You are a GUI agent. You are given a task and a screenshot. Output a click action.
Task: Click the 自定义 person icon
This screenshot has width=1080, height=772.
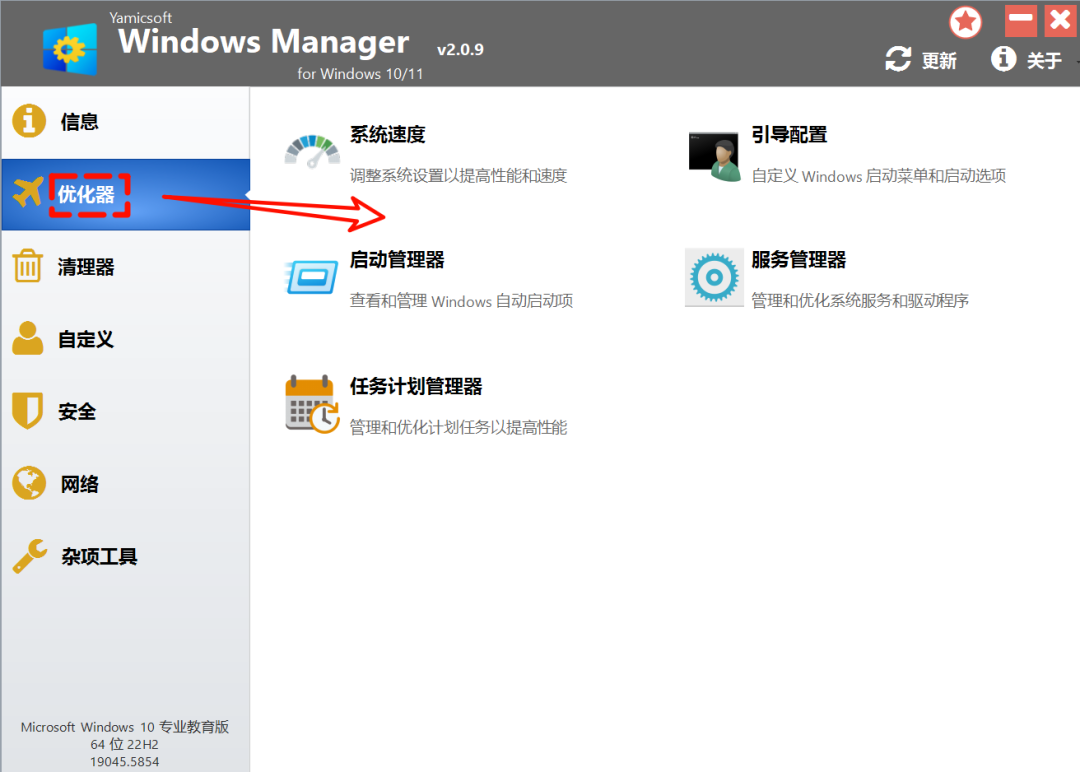pos(28,338)
